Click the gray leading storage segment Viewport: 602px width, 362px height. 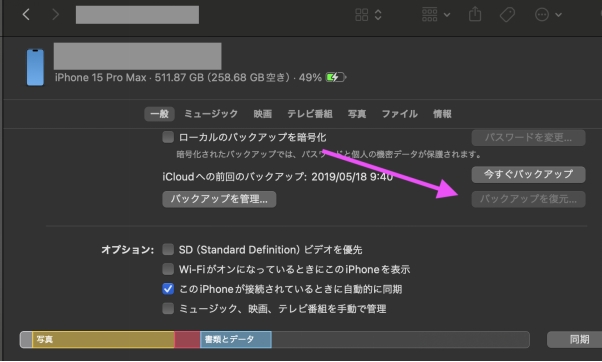pyautogui.click(x=26, y=339)
